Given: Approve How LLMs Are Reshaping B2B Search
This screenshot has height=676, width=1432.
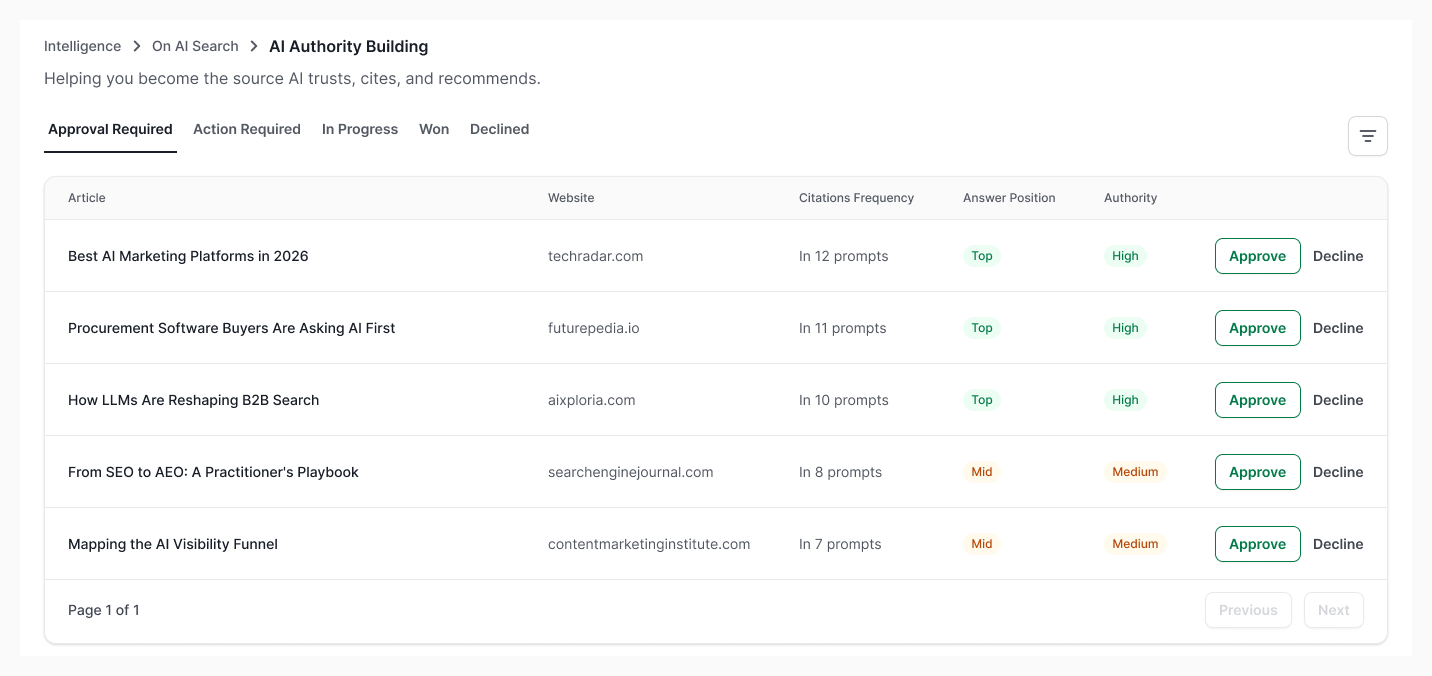Looking at the screenshot, I should pos(1257,400).
